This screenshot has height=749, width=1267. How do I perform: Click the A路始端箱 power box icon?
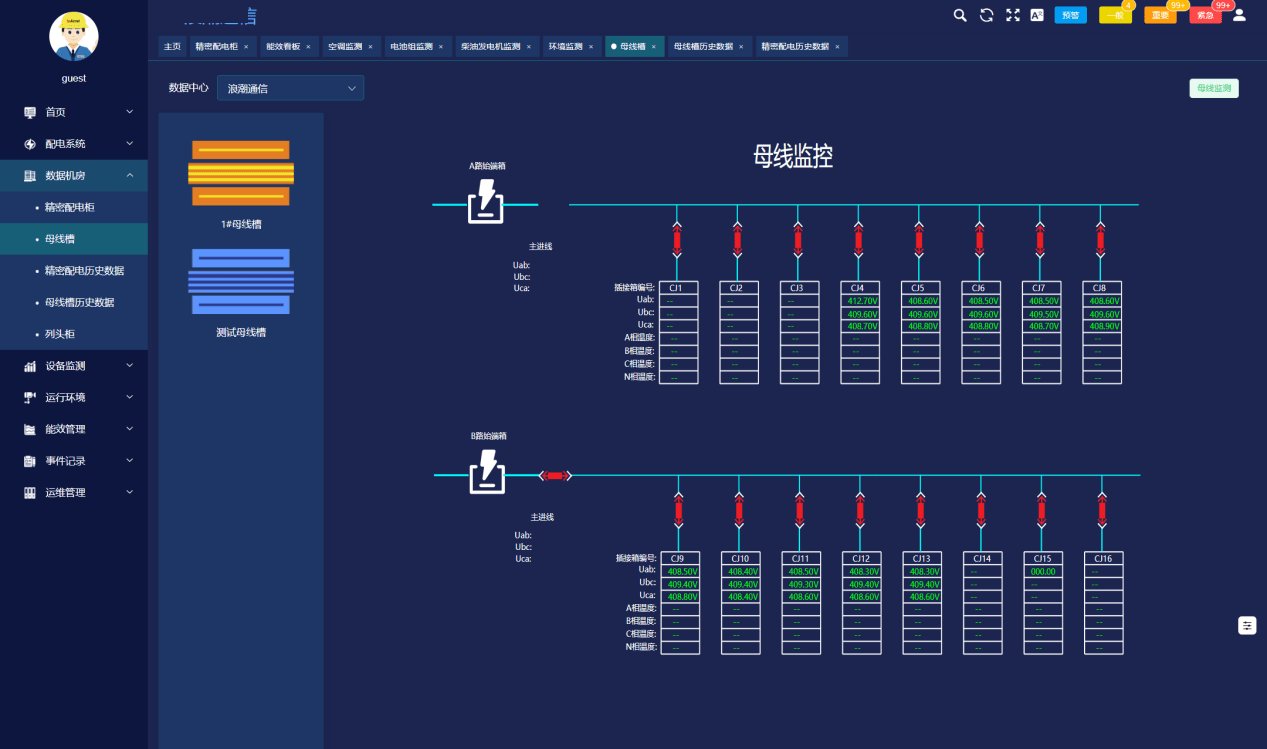(x=486, y=204)
